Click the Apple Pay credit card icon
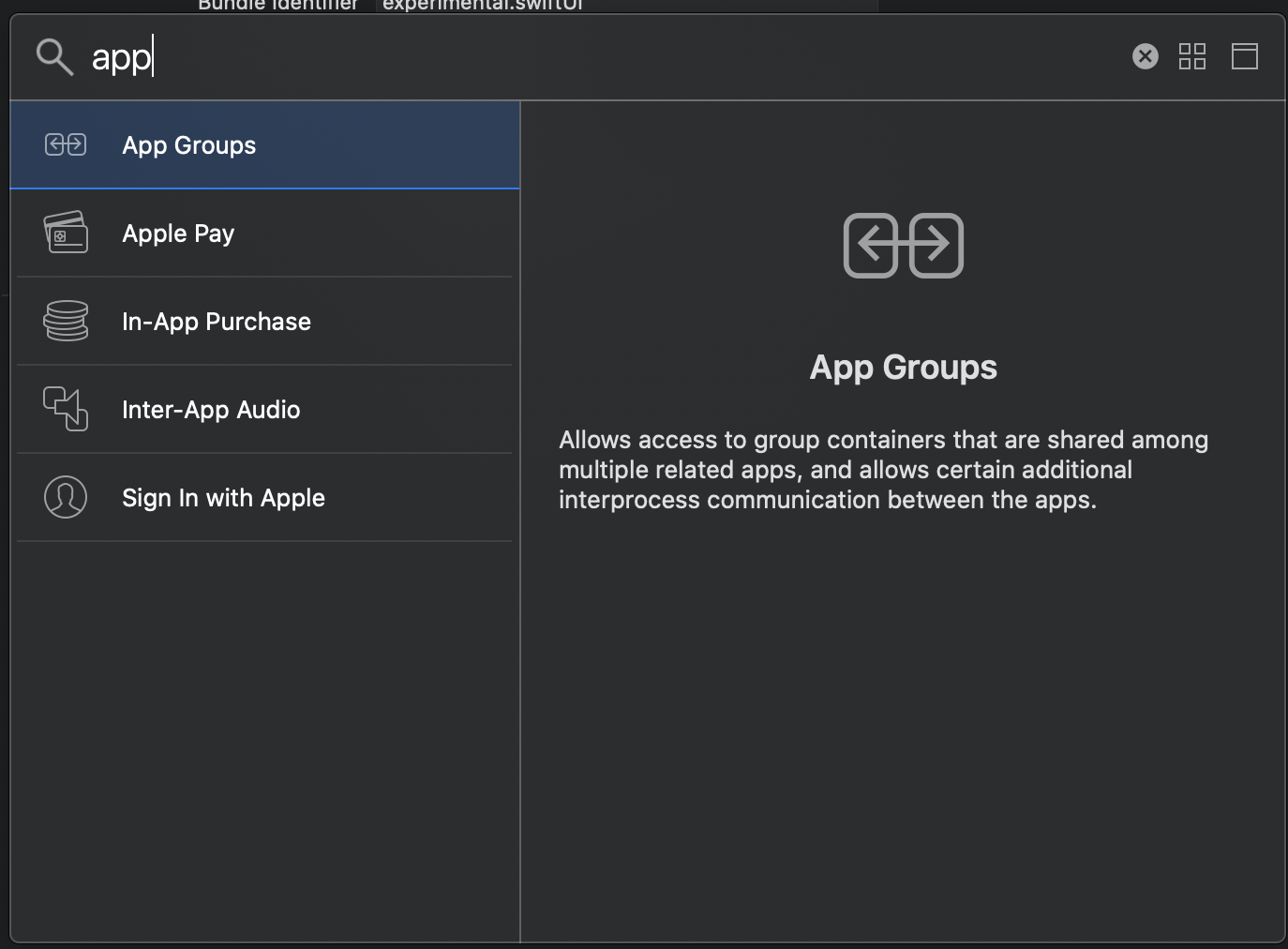The width and height of the screenshot is (1288, 949). point(66,233)
